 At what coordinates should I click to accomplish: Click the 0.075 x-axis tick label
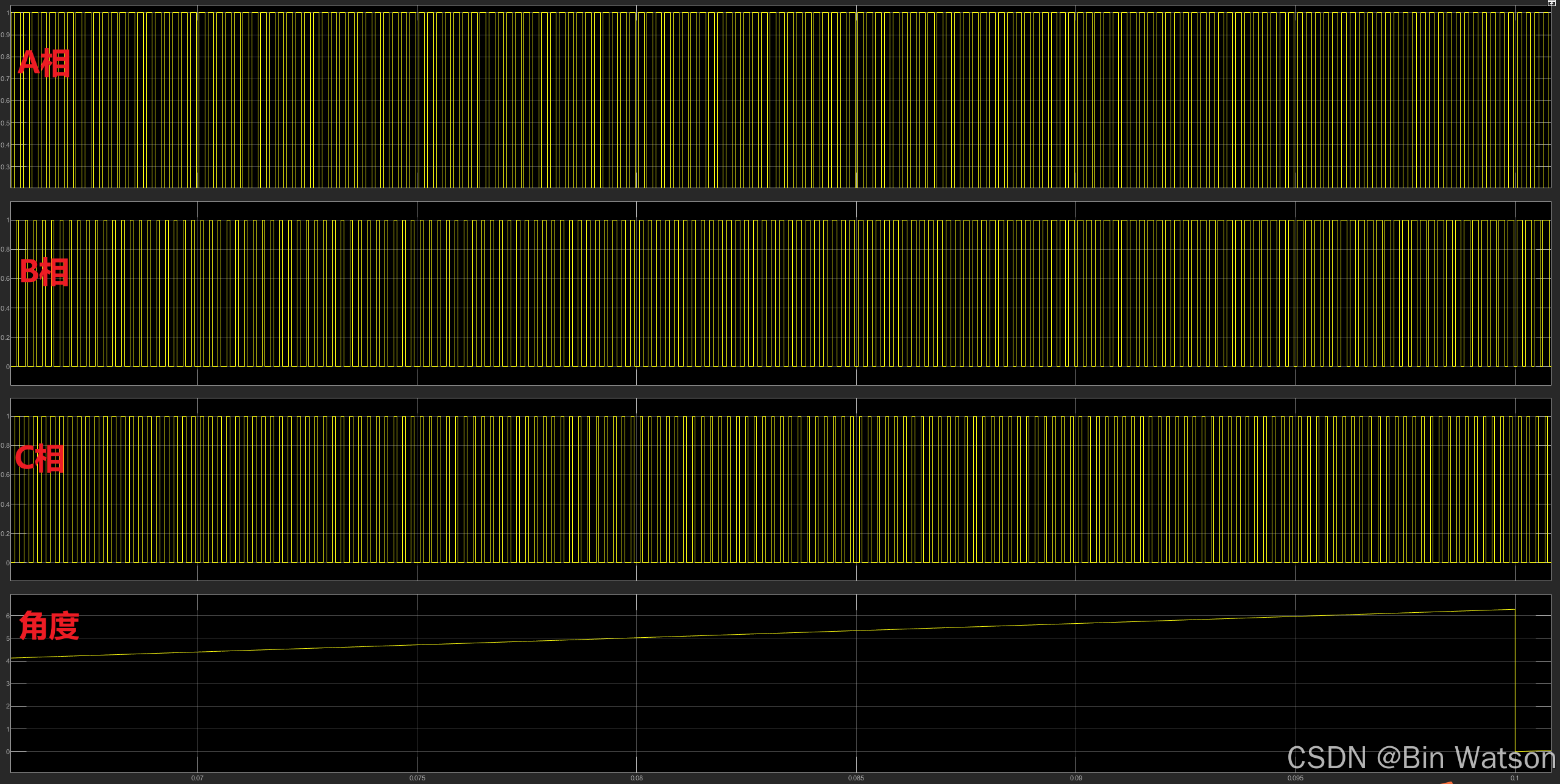coord(417,778)
